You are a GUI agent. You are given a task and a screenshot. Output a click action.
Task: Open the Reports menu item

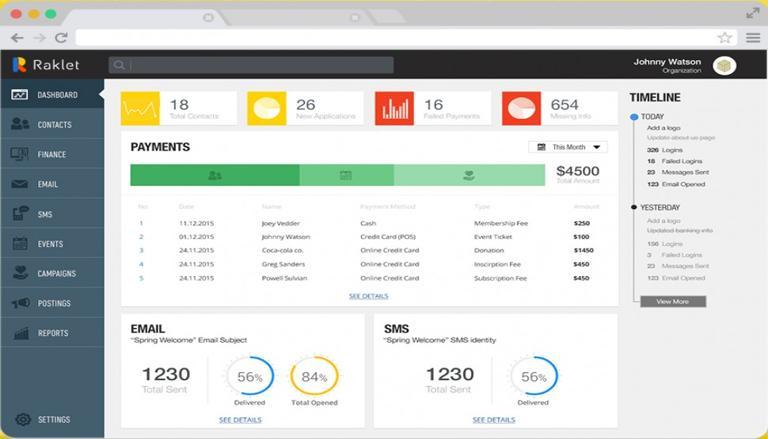(52, 333)
